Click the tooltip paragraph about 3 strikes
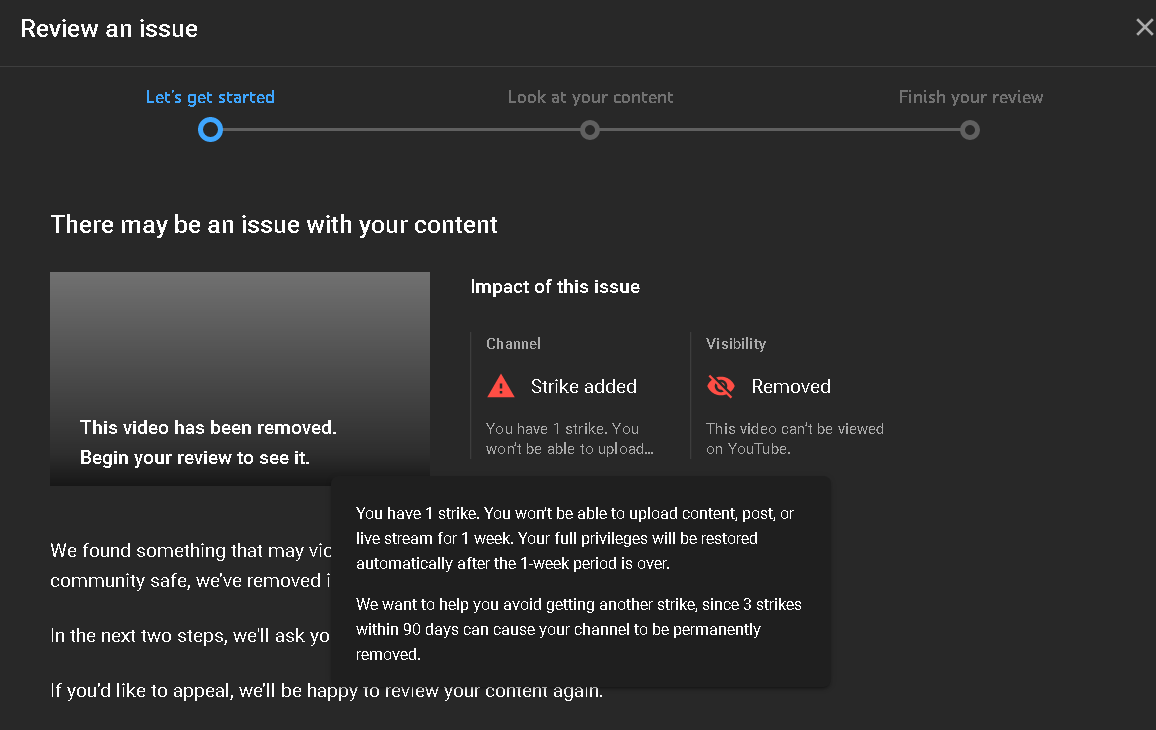 pyautogui.click(x=578, y=629)
